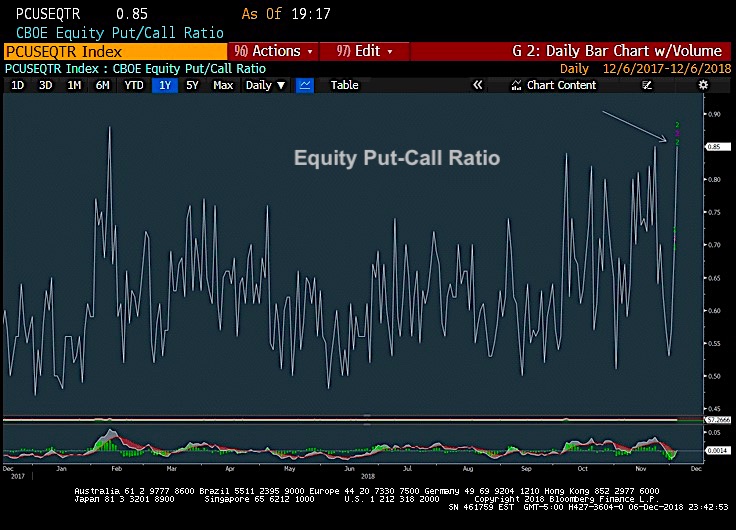Open the Chart Content panel
The width and height of the screenshot is (736, 530).
[x=554, y=85]
